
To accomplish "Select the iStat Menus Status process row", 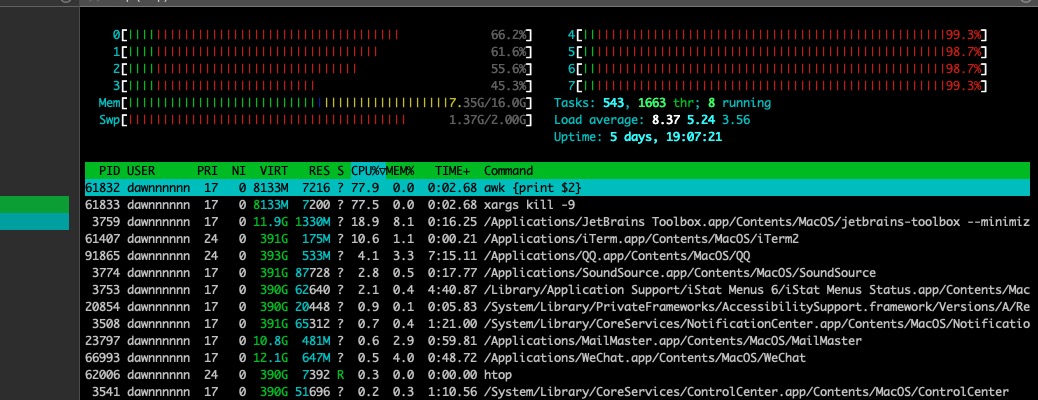I will coord(557,290).
